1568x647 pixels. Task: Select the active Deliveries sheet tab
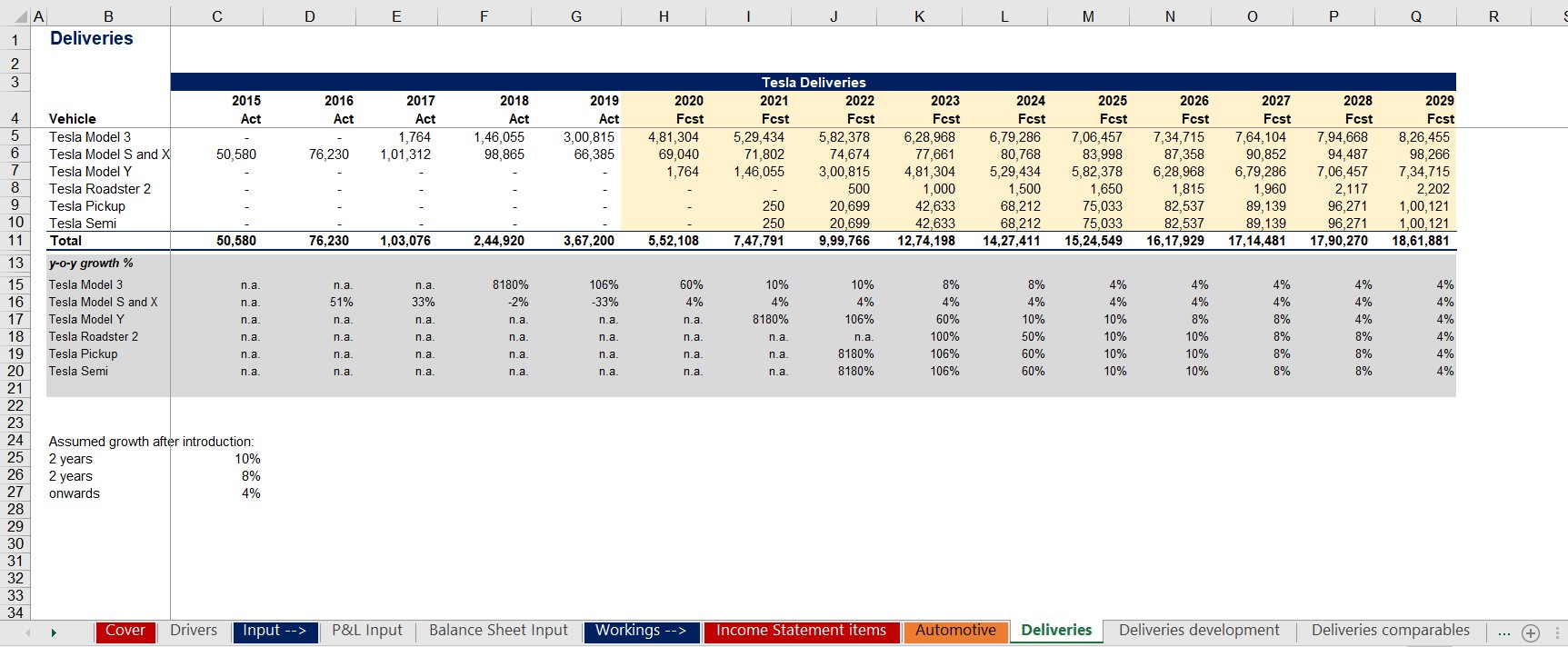tap(1056, 631)
